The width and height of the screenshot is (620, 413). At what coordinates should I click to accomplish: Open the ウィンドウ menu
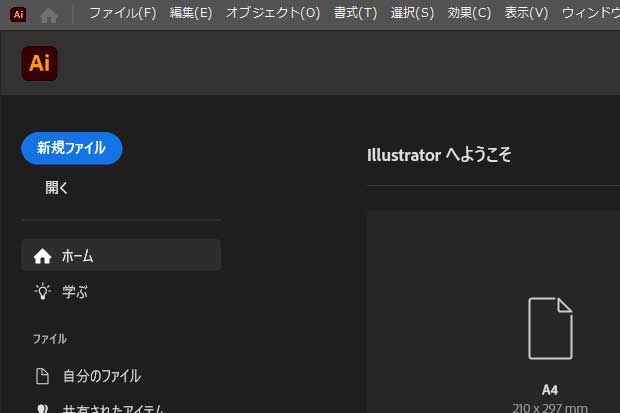pyautogui.click(x=591, y=13)
